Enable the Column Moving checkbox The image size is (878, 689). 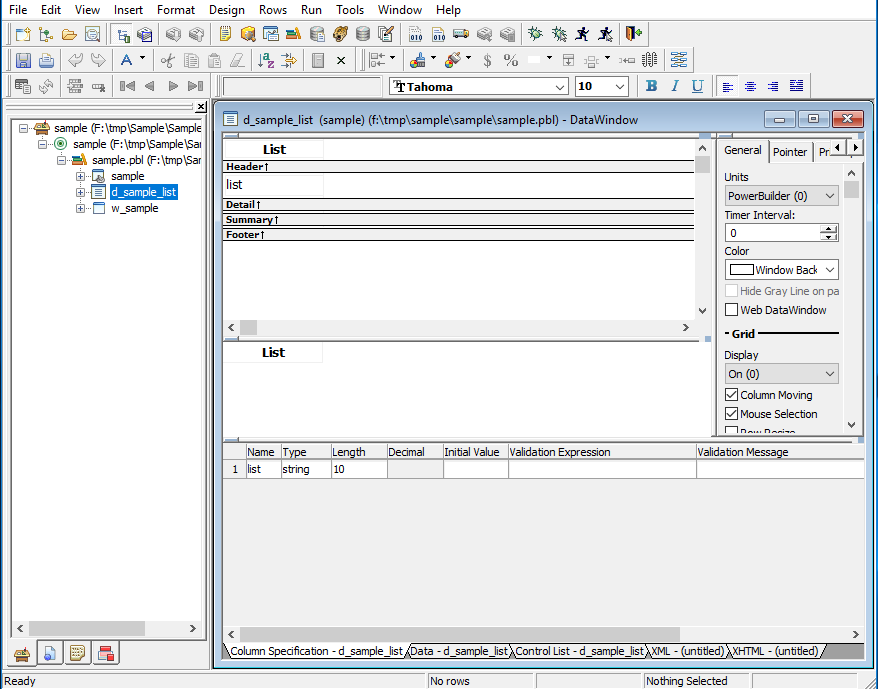(732, 394)
